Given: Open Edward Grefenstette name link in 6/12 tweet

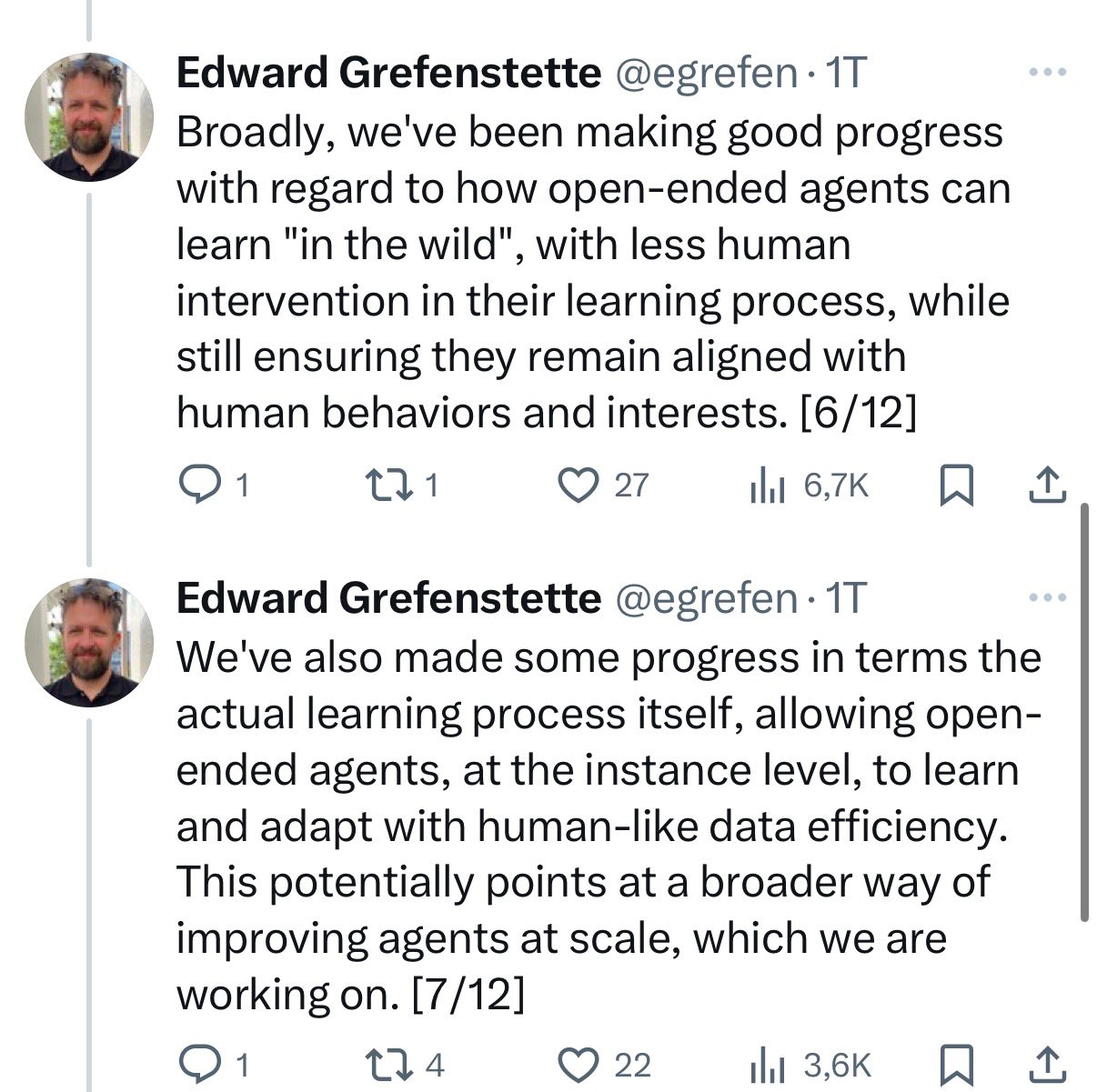Looking at the screenshot, I should pyautogui.click(x=388, y=73).
